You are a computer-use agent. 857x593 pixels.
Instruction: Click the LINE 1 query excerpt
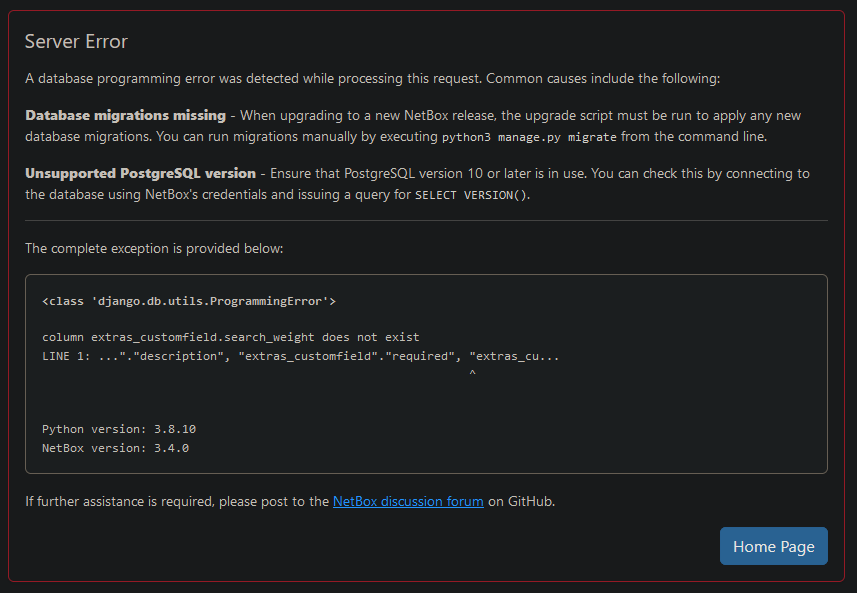point(301,356)
